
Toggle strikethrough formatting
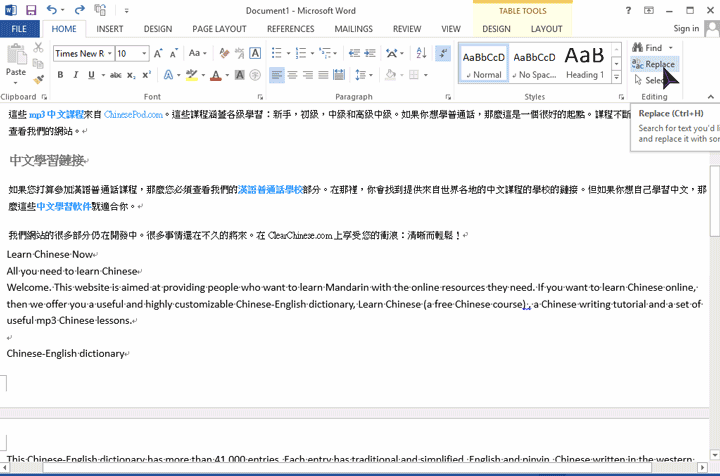(116, 75)
